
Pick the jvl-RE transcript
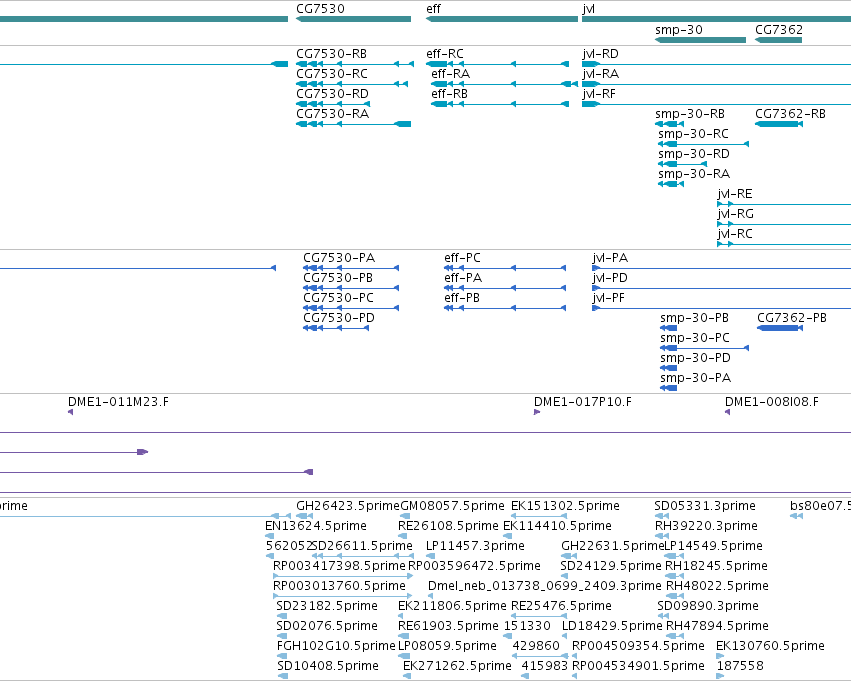coord(784,205)
